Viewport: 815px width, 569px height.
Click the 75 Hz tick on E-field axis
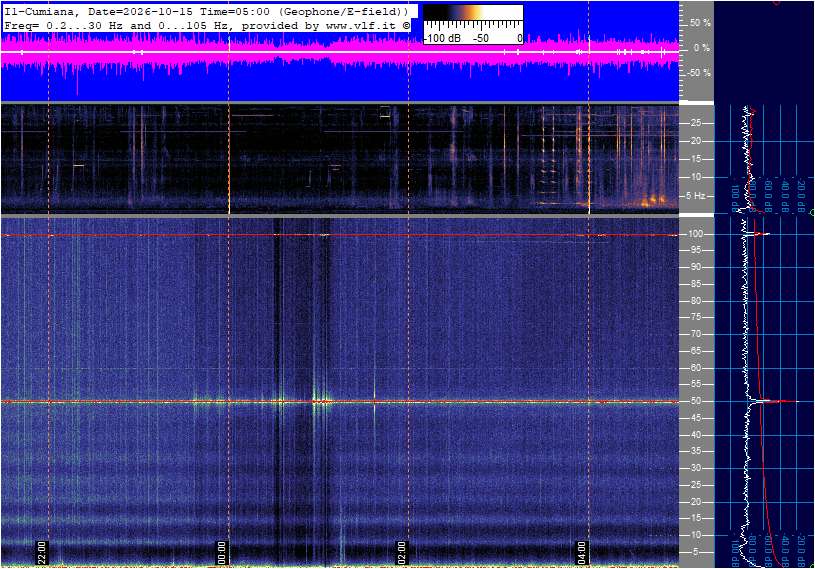click(x=695, y=317)
